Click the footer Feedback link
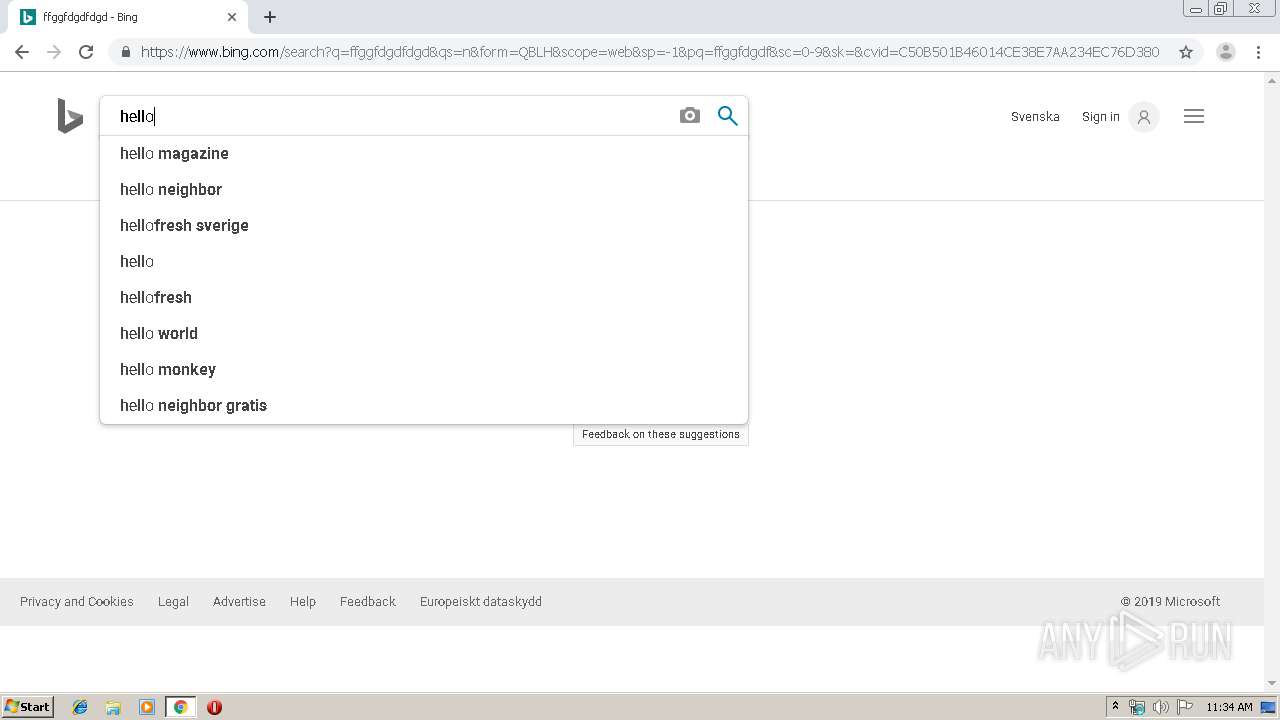Viewport: 1280px width, 720px height. pyautogui.click(x=368, y=601)
